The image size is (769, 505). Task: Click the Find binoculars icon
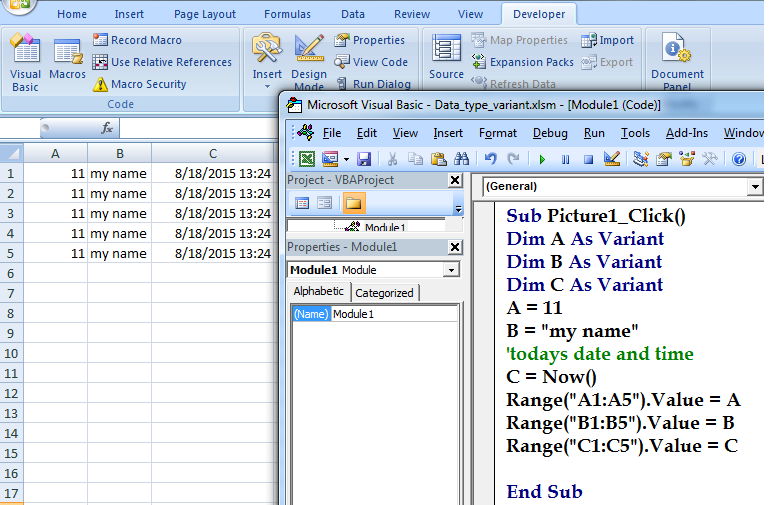click(x=461, y=159)
